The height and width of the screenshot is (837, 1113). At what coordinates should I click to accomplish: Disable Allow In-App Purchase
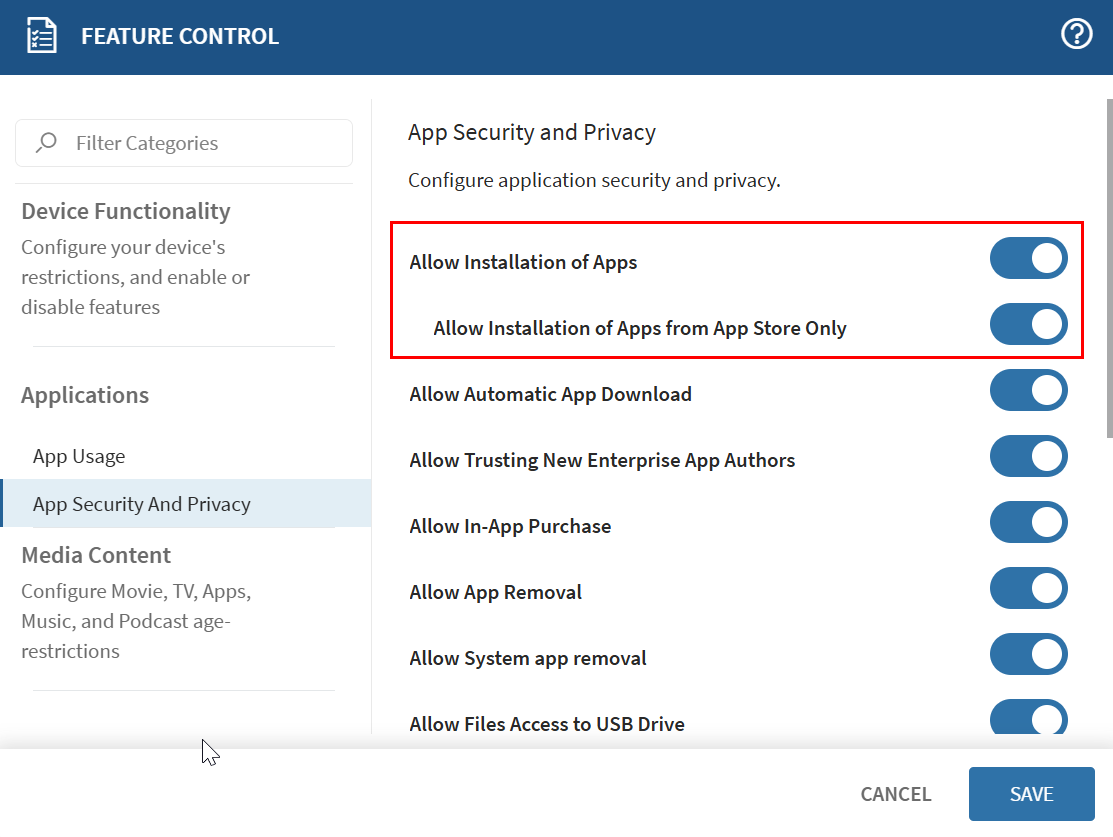1028,522
